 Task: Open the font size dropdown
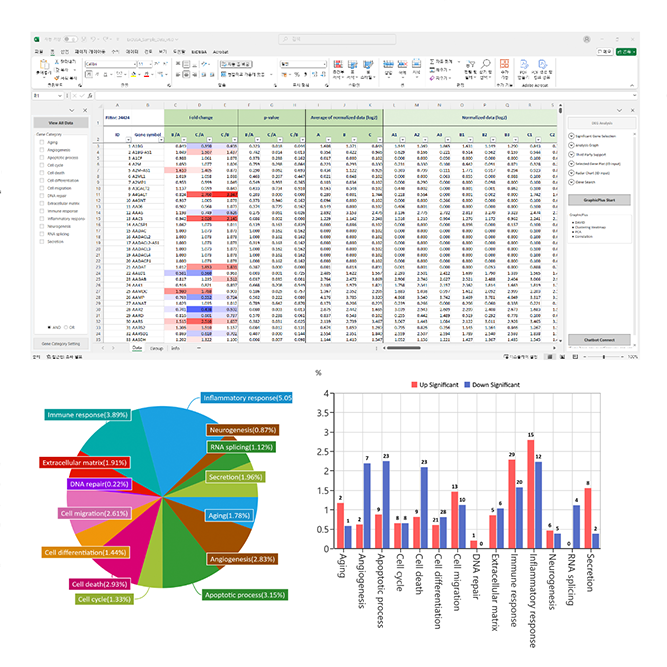(150, 64)
